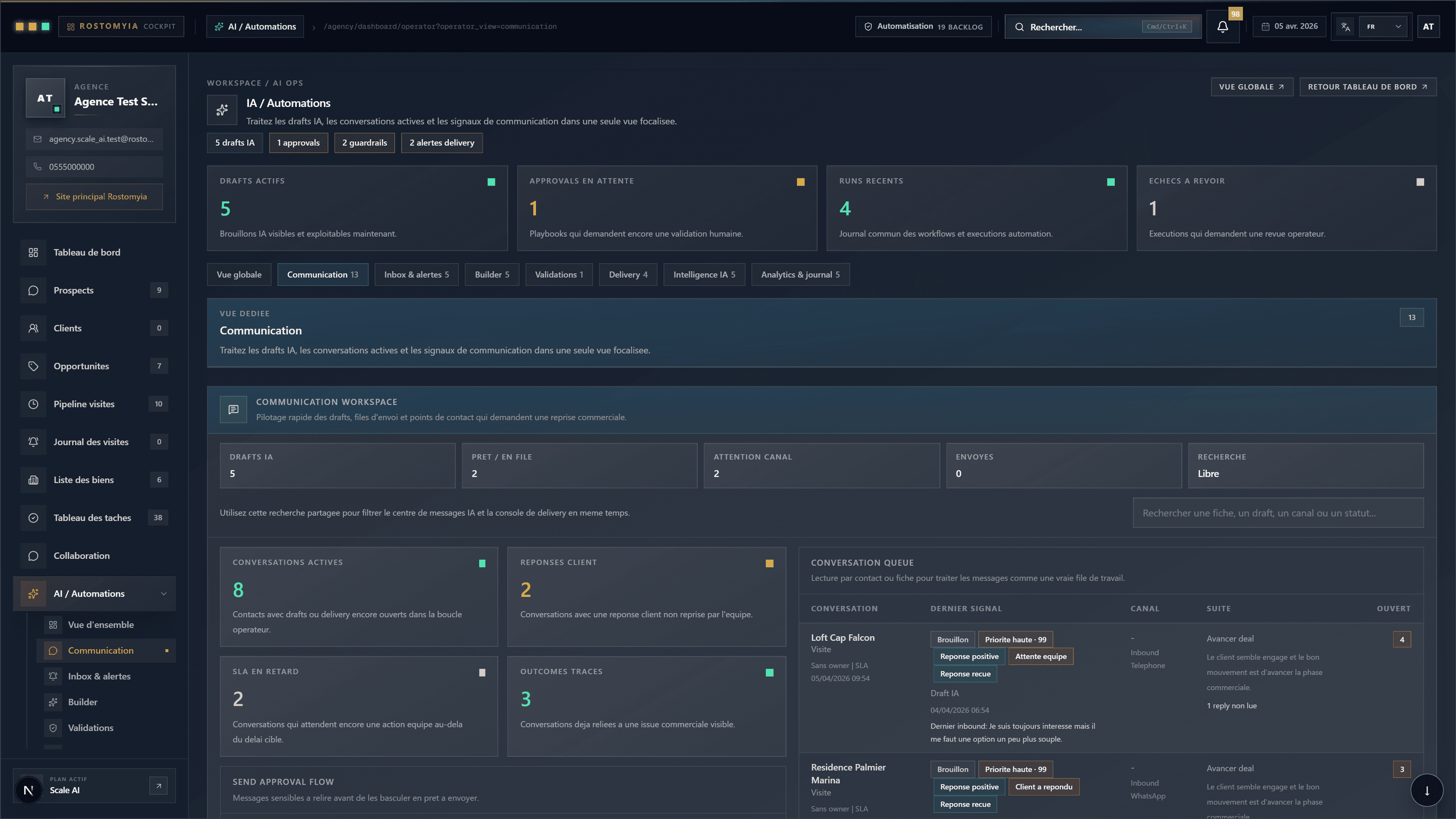Select Vue d'ensemble submenu item

click(106, 625)
